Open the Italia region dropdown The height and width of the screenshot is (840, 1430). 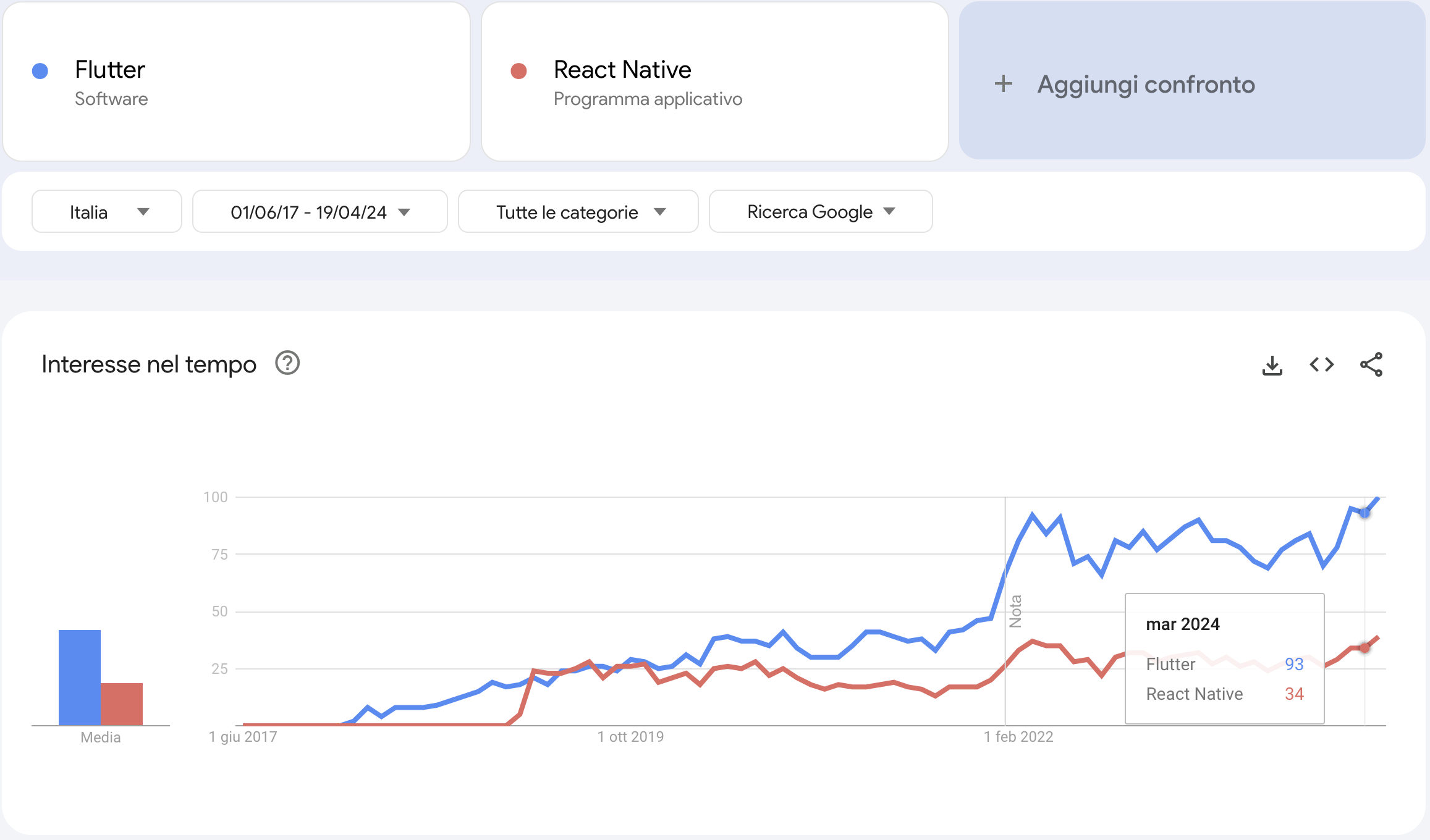107,212
